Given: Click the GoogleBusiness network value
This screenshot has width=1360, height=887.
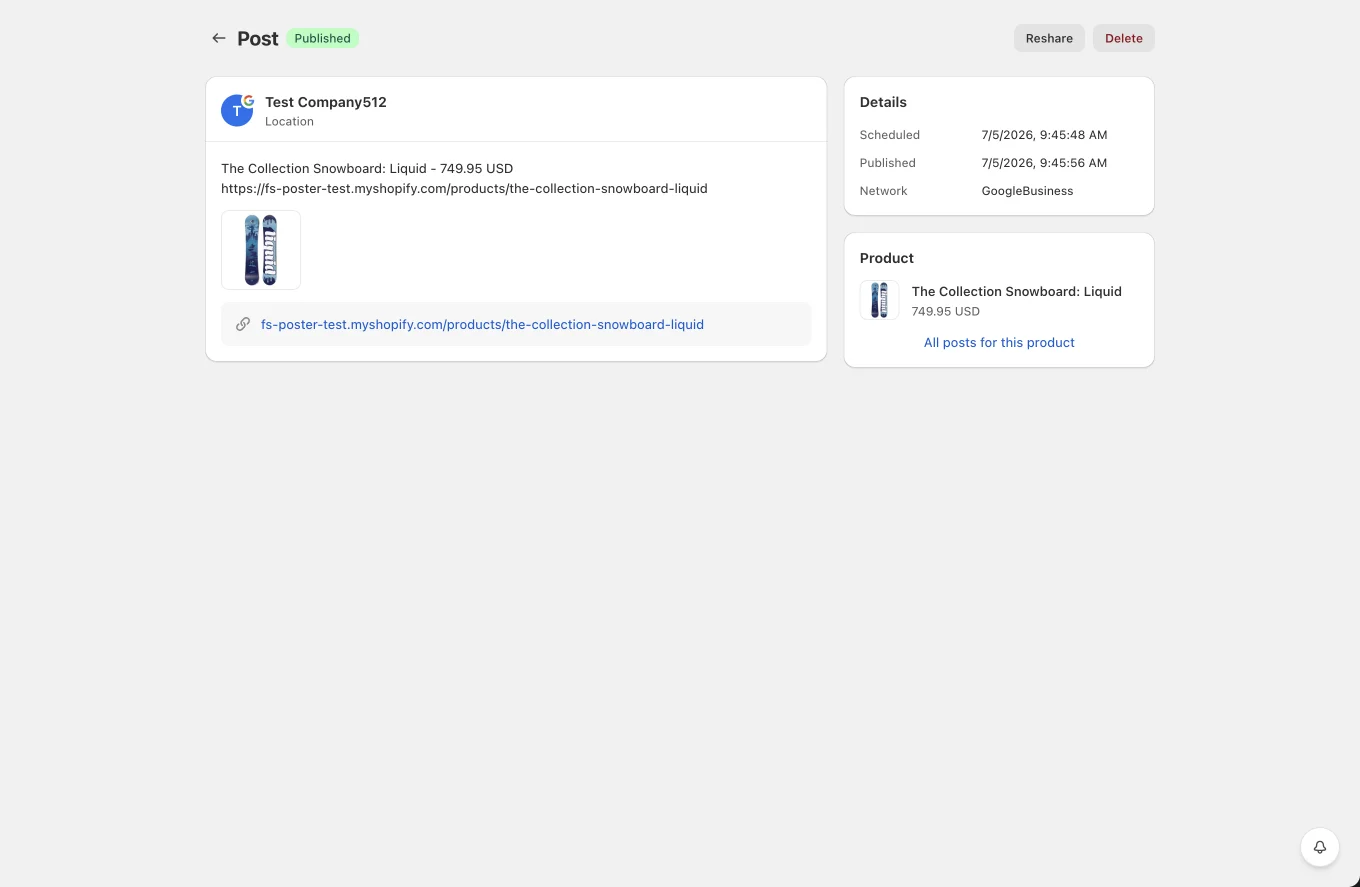Looking at the screenshot, I should tap(1027, 191).
